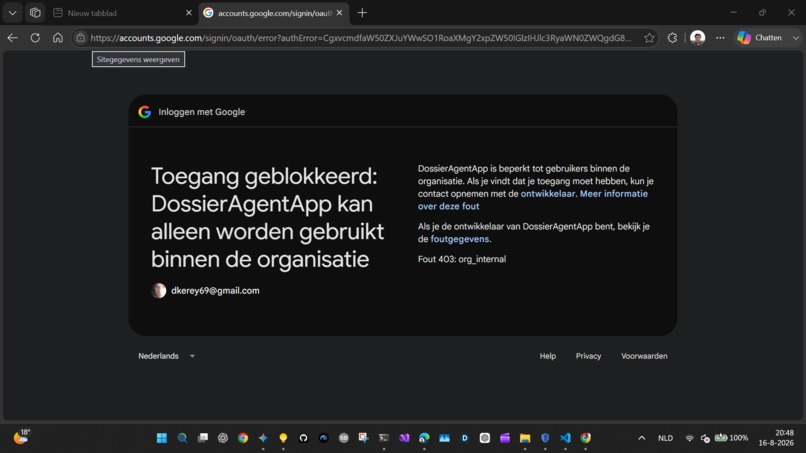This screenshot has height=453, width=806.
Task: Open the weather widget showing 18°
Action: tap(22, 437)
